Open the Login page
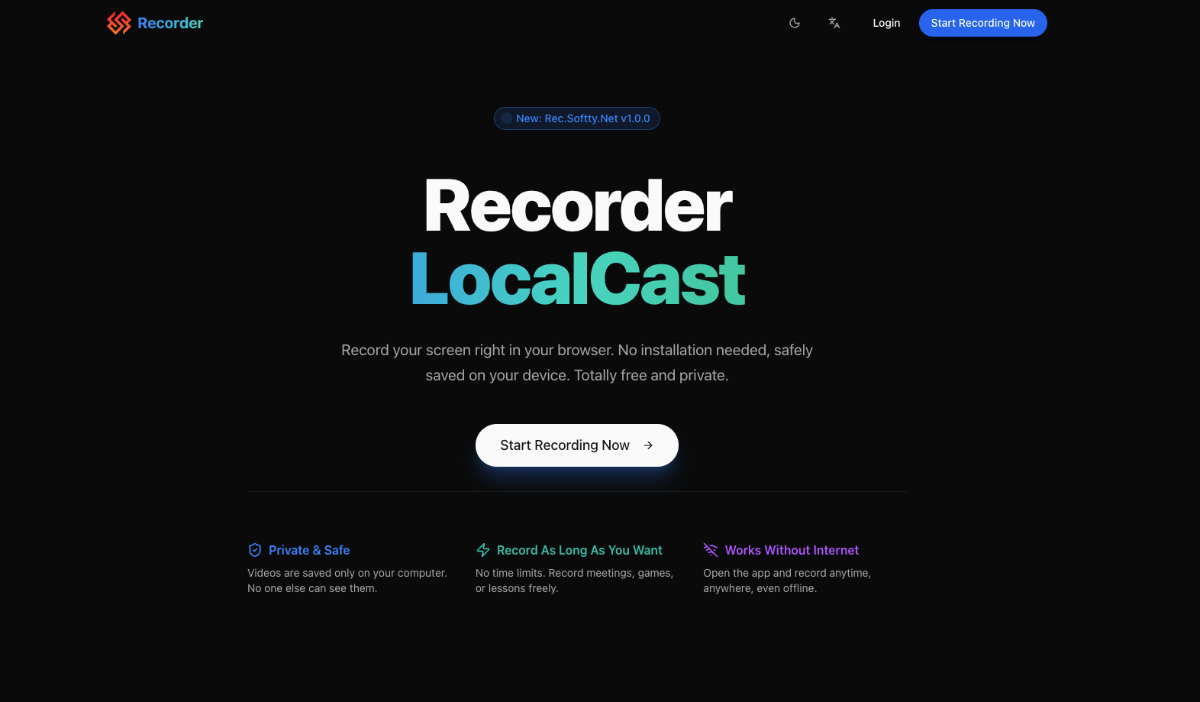Viewport: 1200px width, 702px height. 886,23
